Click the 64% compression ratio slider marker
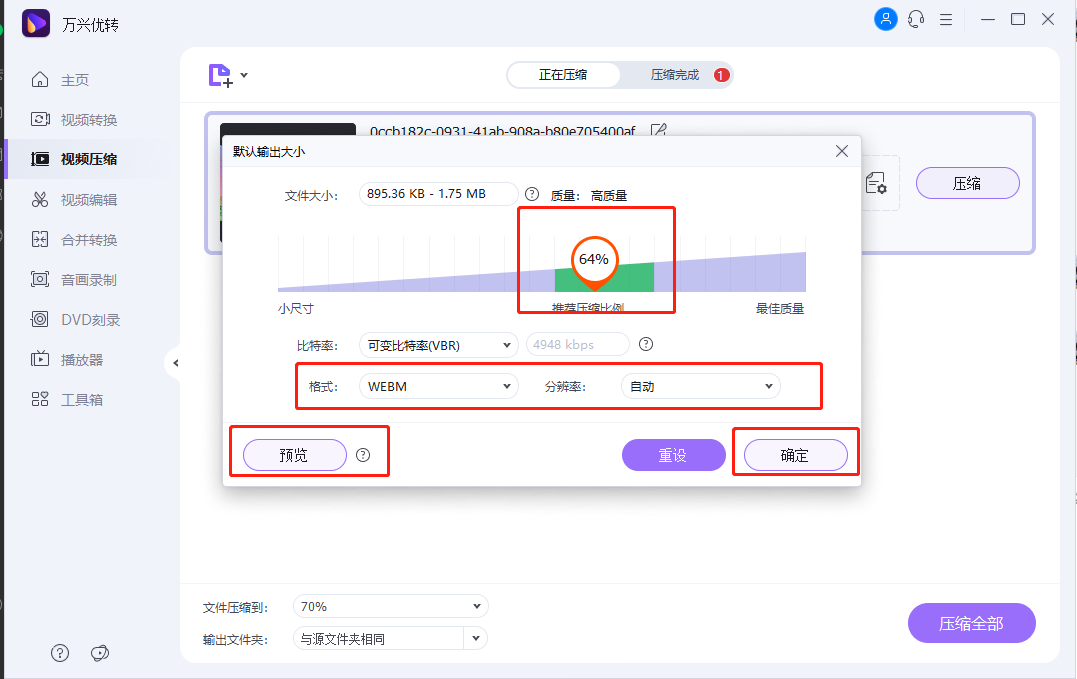The image size is (1077, 679). (x=594, y=259)
